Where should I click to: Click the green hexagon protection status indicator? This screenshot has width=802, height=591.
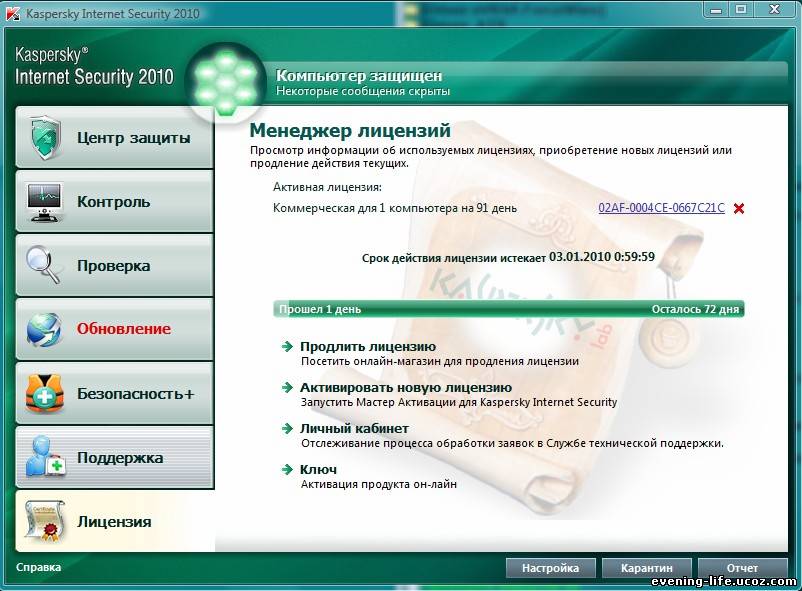(x=225, y=82)
